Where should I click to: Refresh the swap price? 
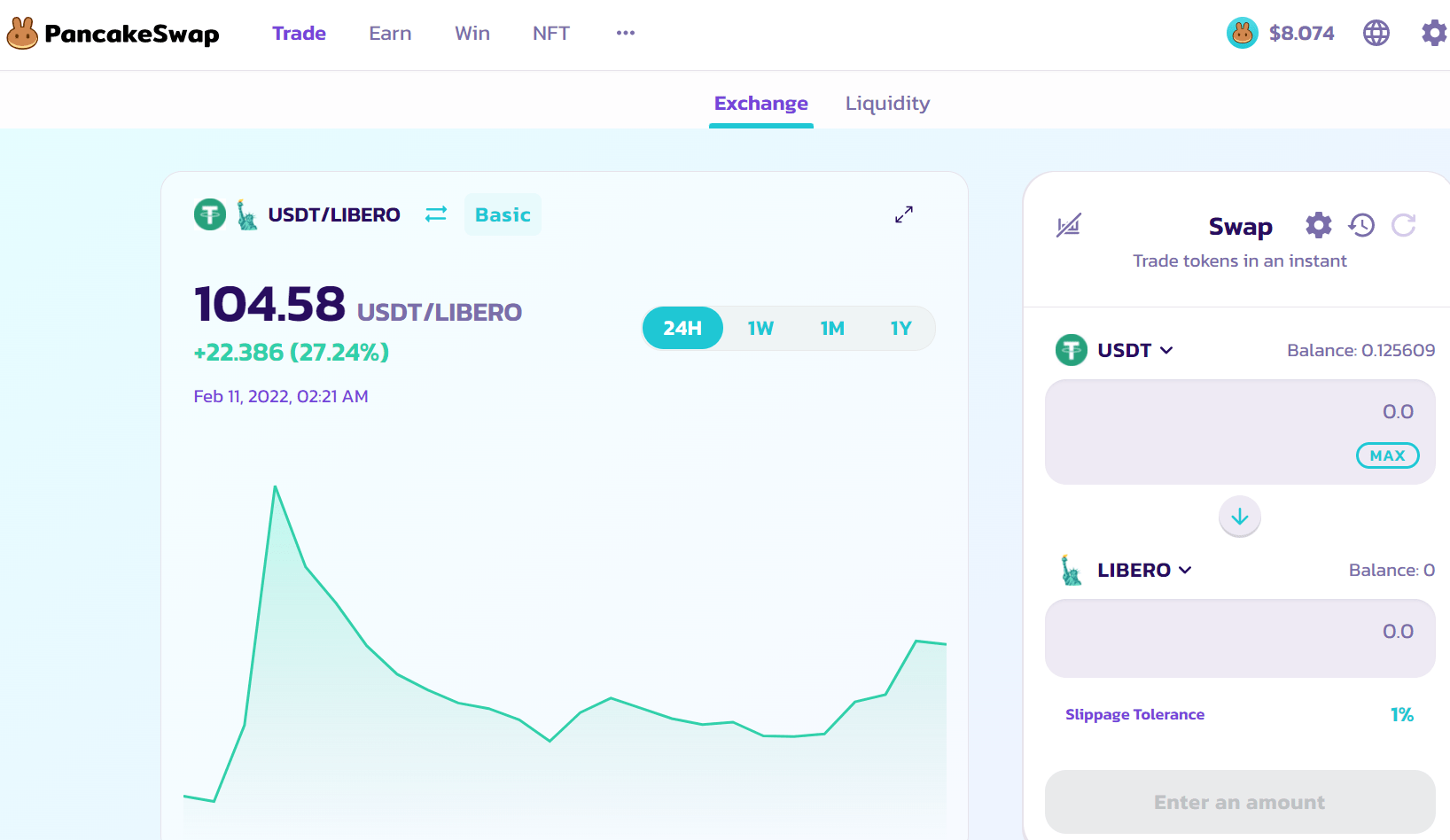point(1403,226)
